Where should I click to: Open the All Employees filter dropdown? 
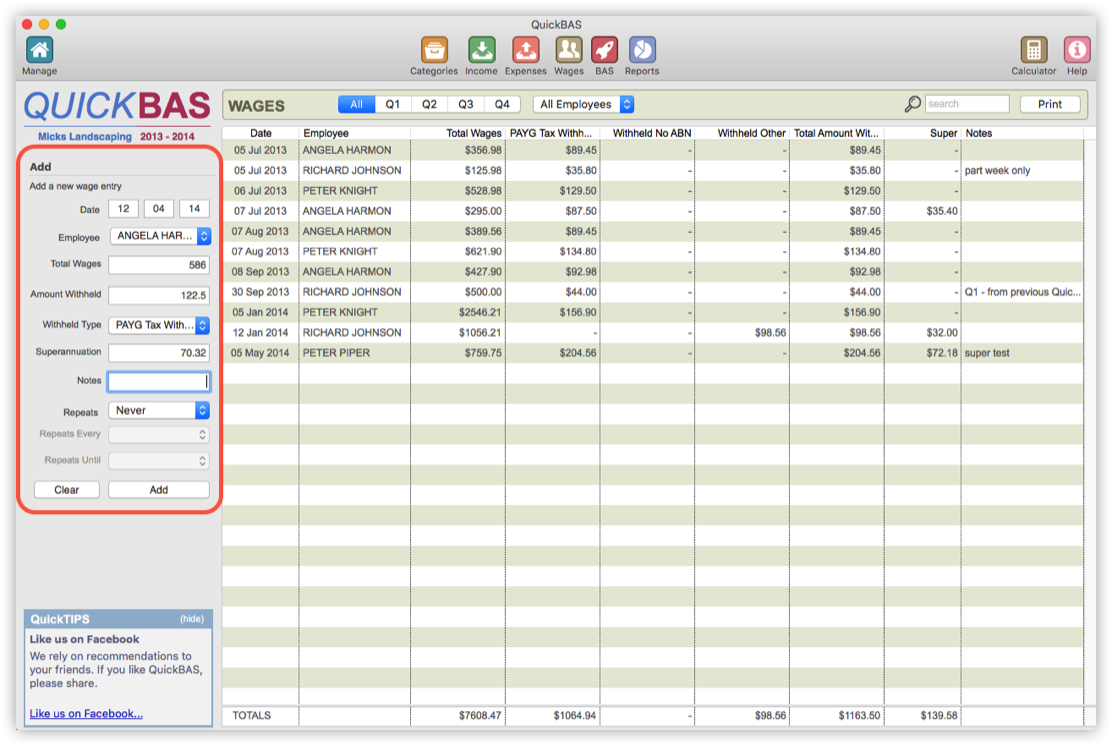coord(585,105)
